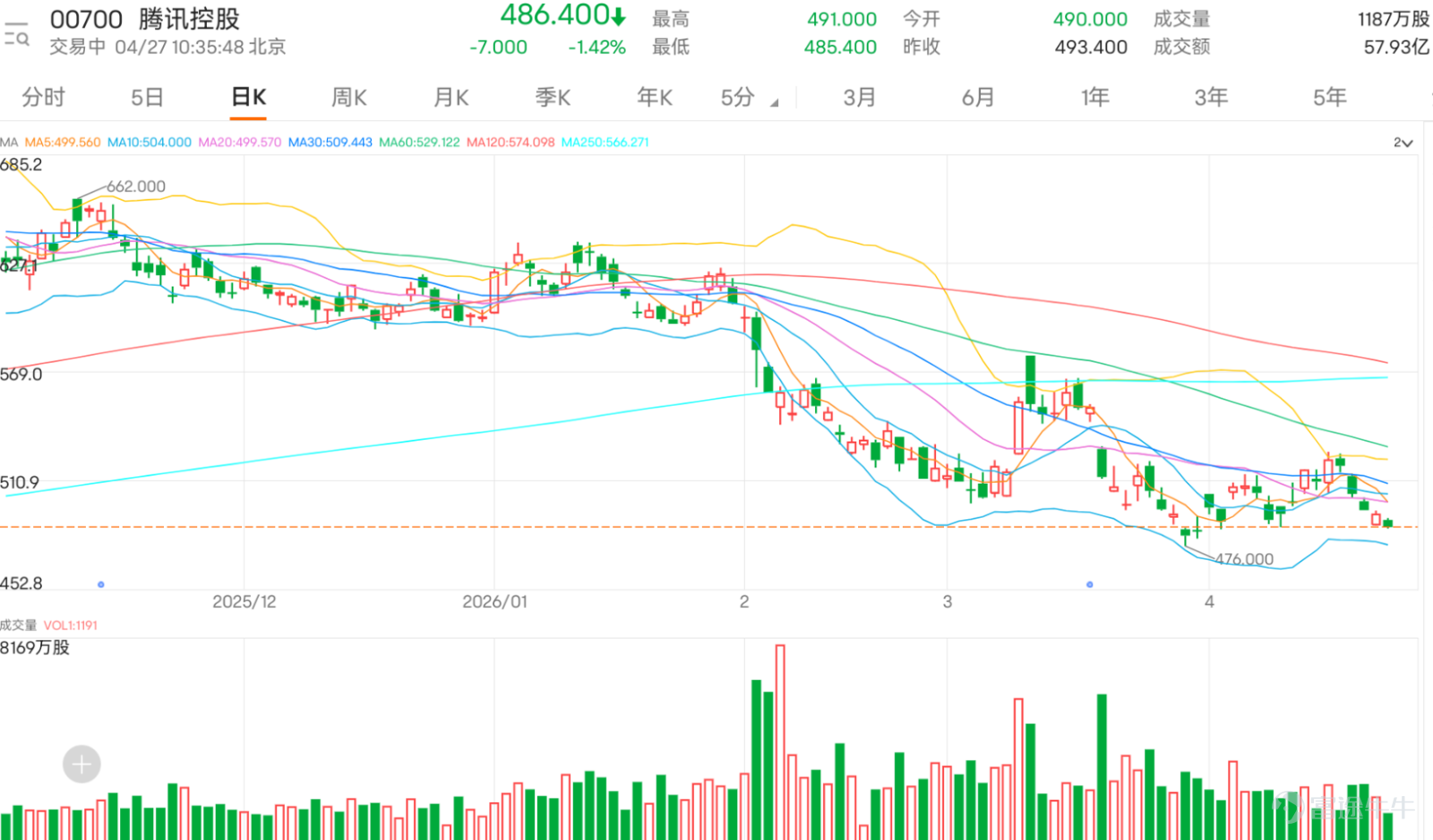
Task: Select the 5年 range button
Action: [x=1330, y=97]
